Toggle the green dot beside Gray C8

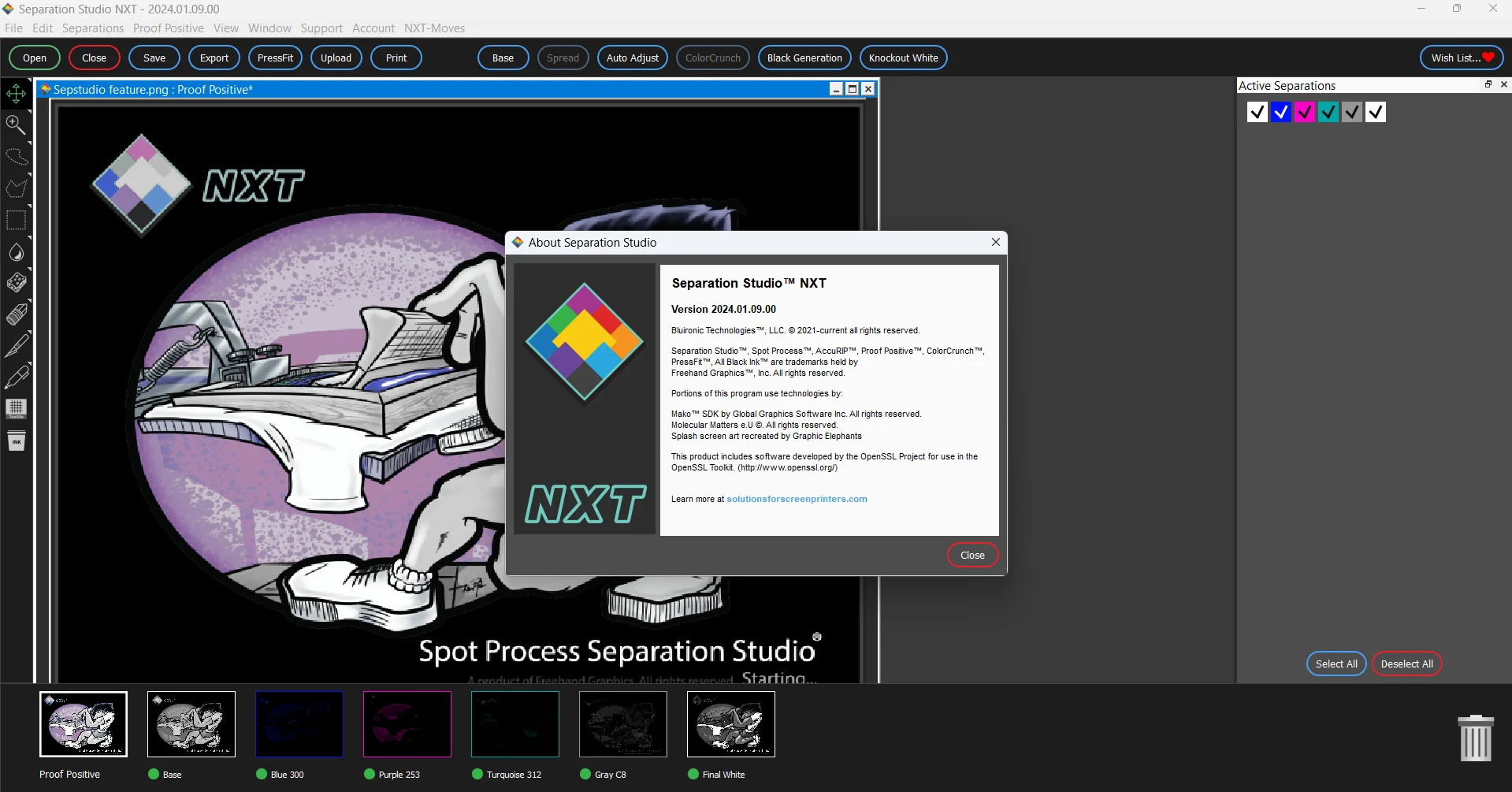585,774
